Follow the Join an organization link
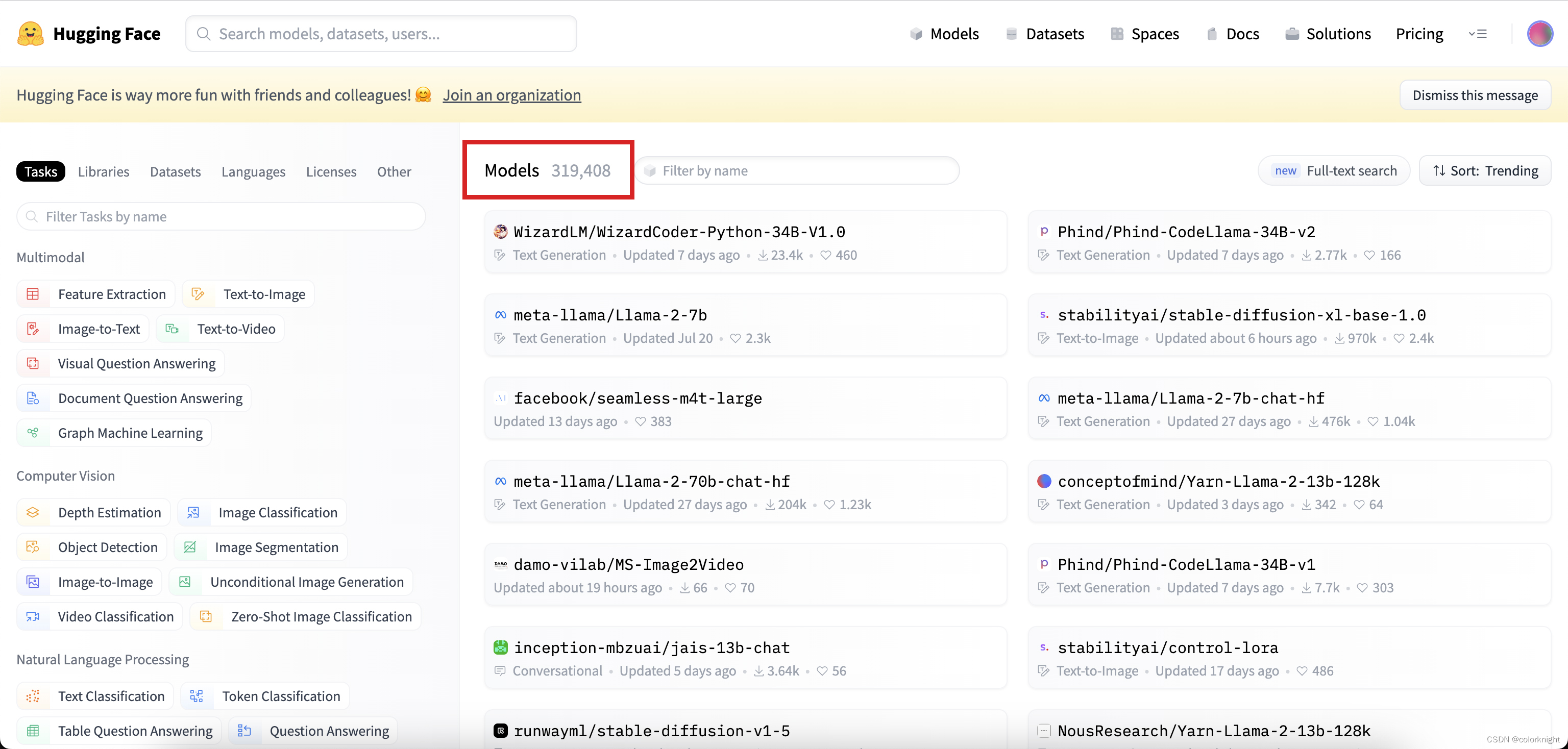 coord(511,95)
